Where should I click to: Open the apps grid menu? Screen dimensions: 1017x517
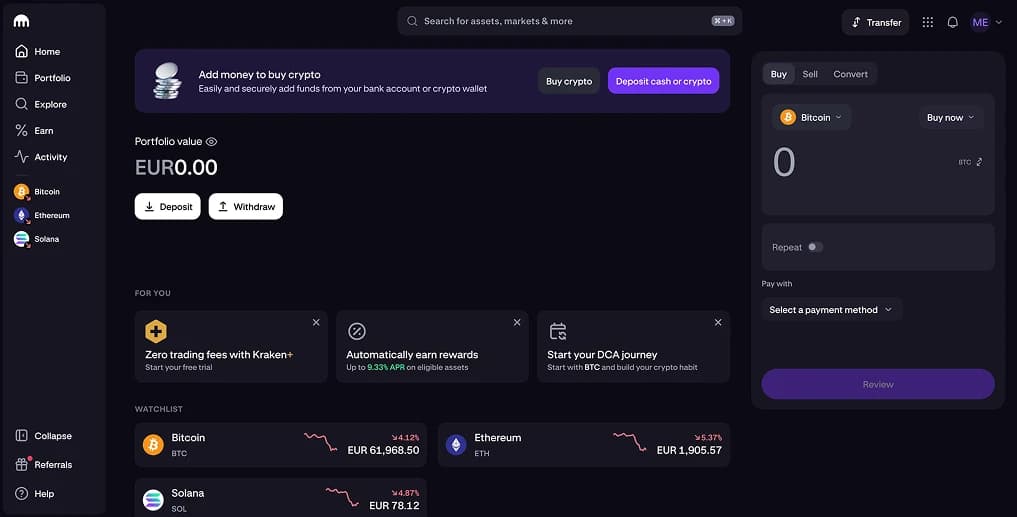[927, 22]
